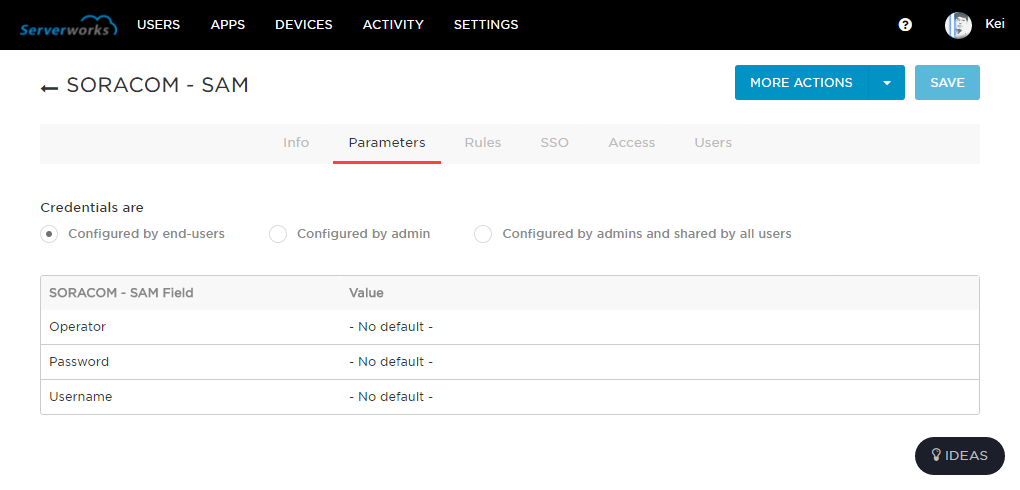Click the user avatar picture
The image size is (1020, 490).
[958, 25]
